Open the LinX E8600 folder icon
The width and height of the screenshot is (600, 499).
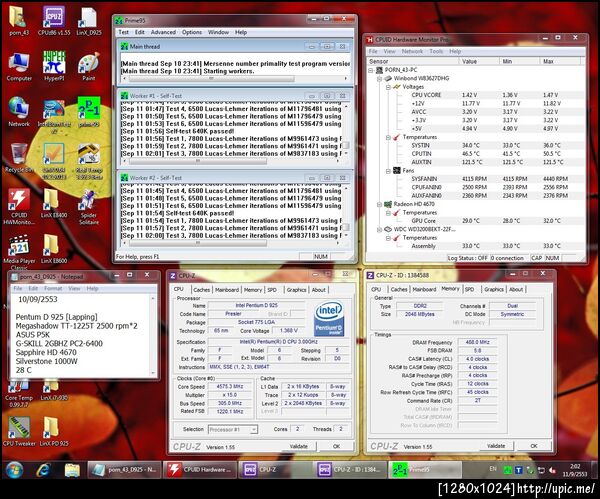point(54,249)
